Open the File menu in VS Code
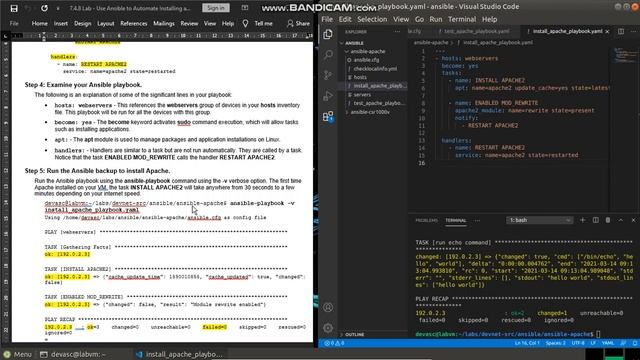640x360 pixels. 327,19
